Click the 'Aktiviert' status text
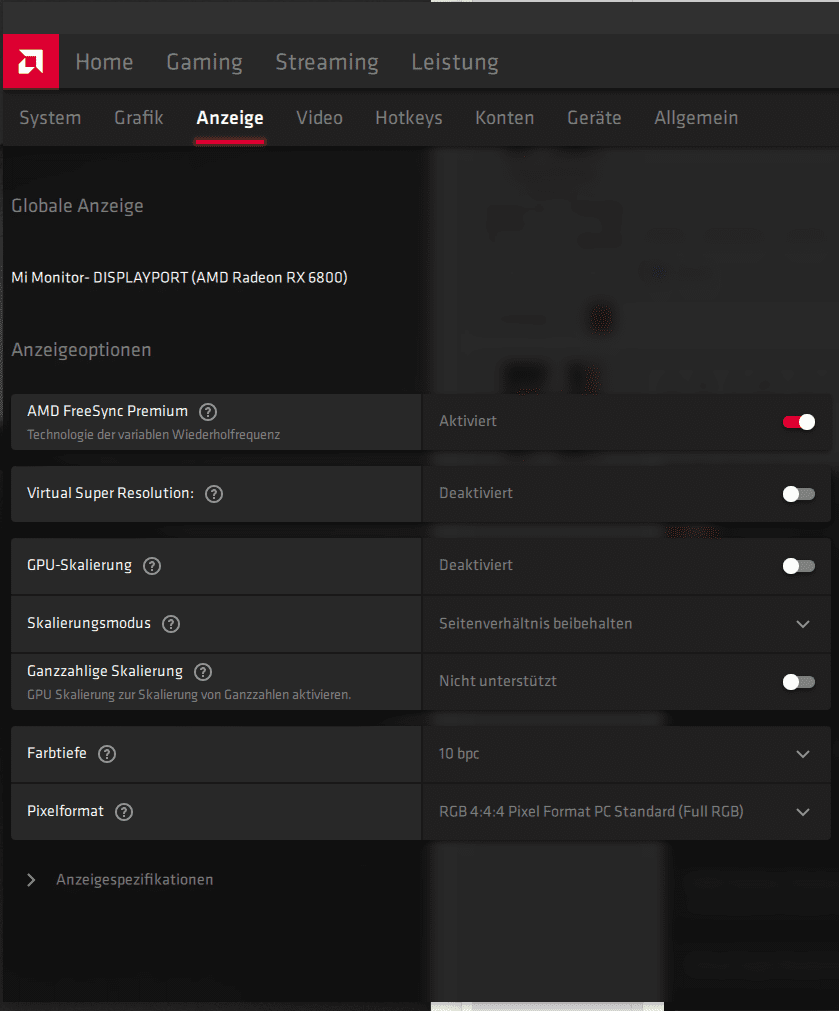This screenshot has width=839, height=1011. point(468,421)
